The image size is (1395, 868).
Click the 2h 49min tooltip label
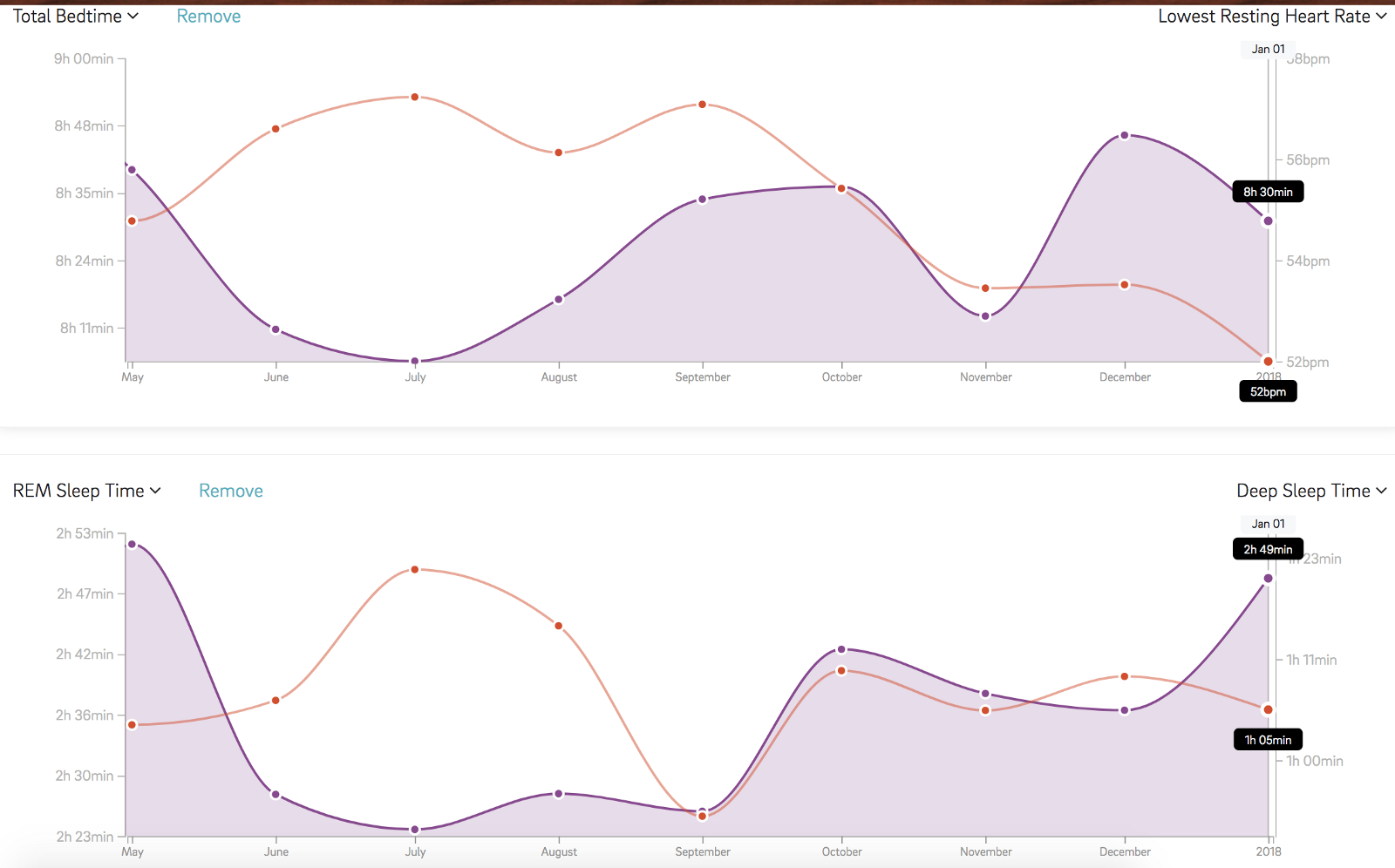(1268, 549)
